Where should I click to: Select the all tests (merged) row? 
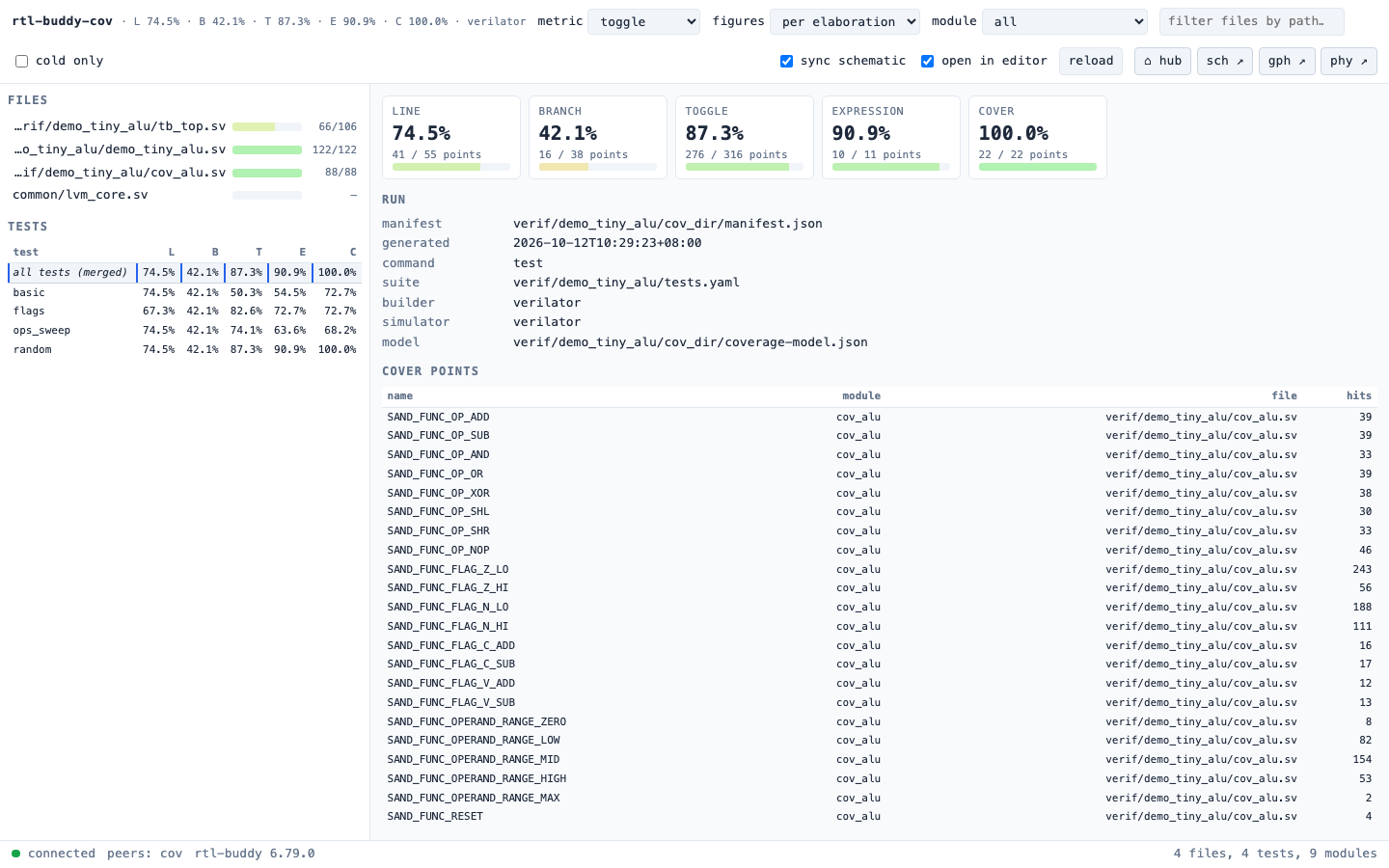coord(184,273)
